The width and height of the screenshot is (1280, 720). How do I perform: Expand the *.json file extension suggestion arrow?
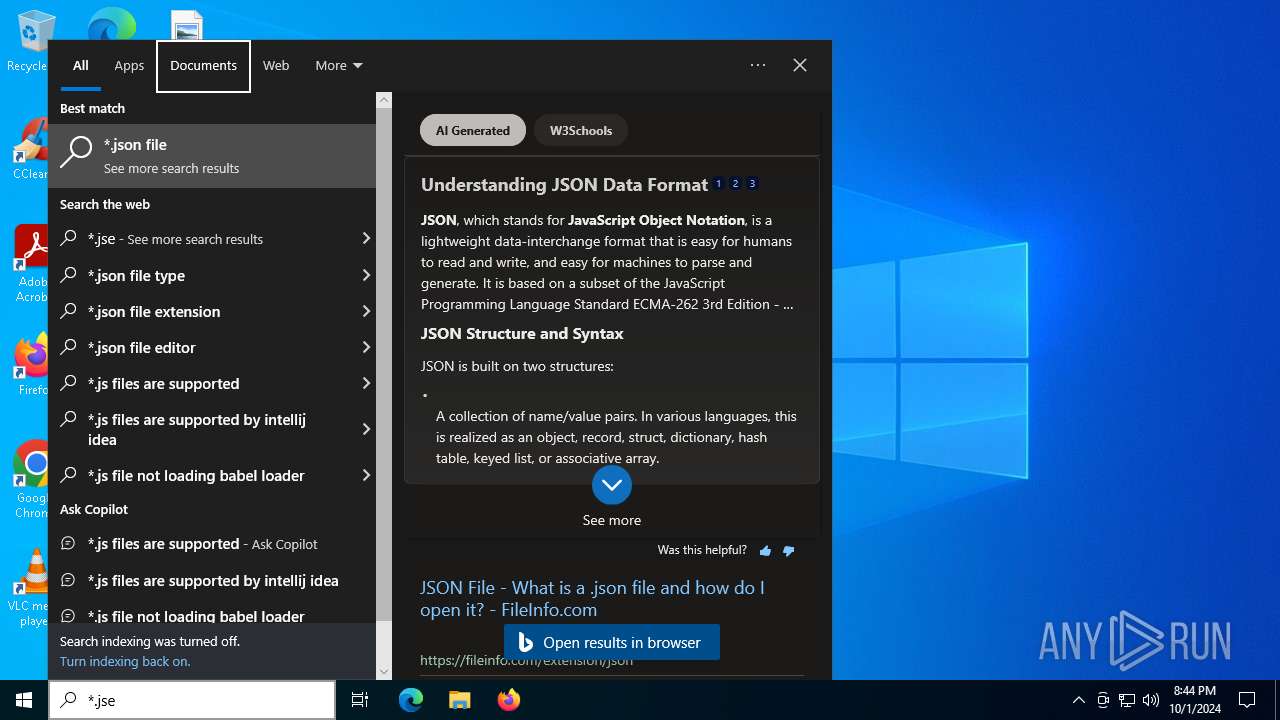point(366,311)
